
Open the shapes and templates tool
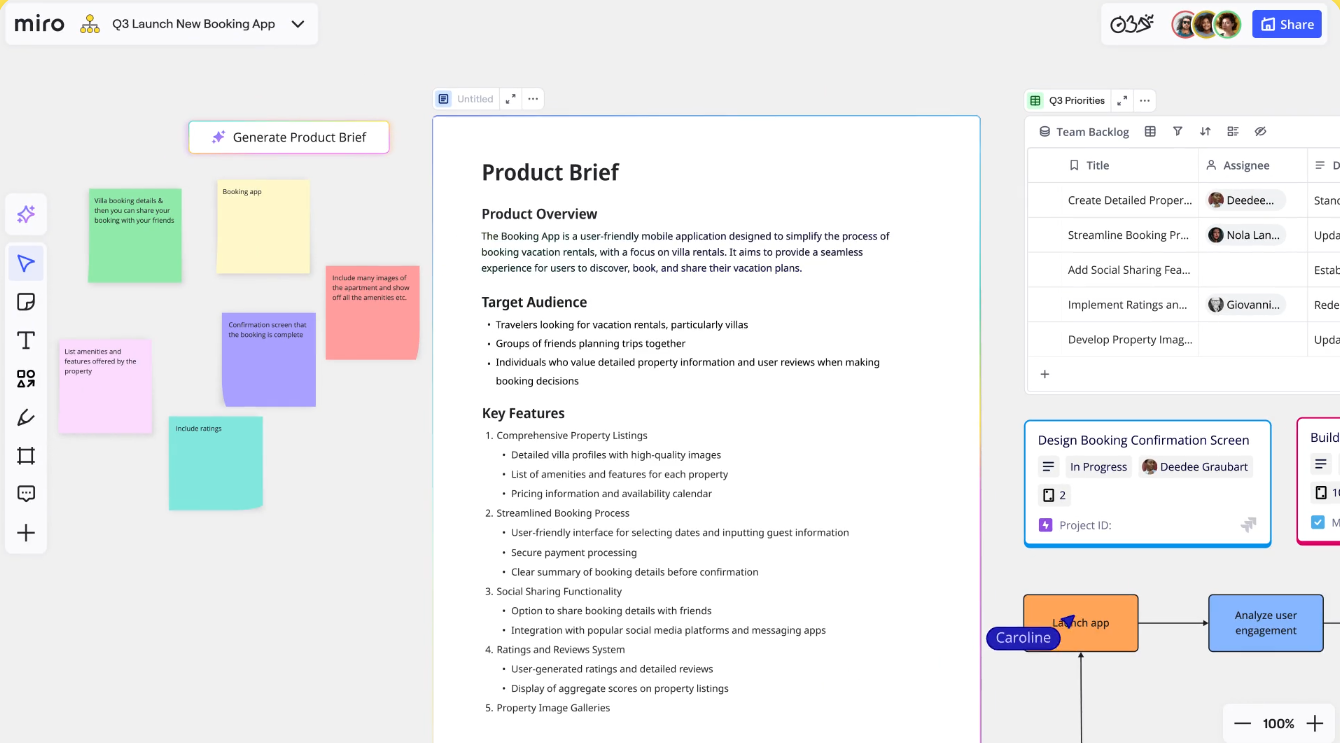coord(26,379)
